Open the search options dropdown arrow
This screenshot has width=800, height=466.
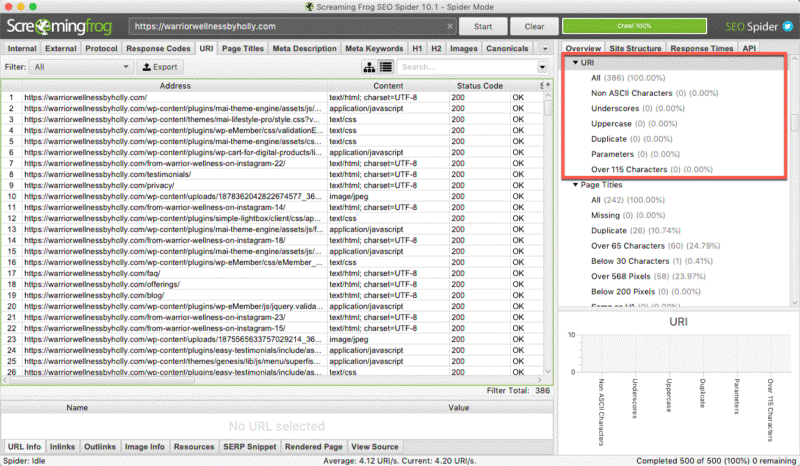542,67
